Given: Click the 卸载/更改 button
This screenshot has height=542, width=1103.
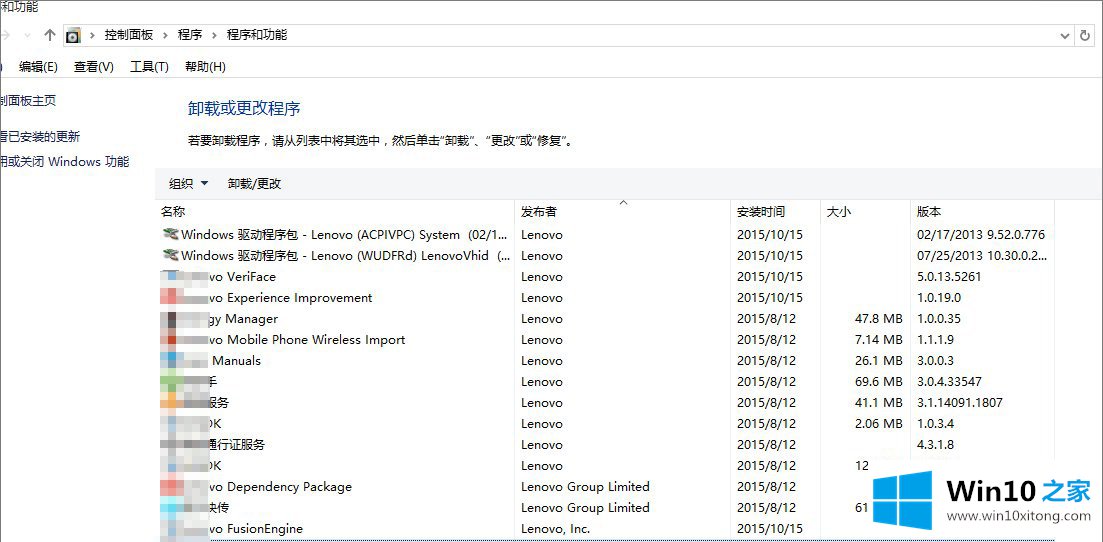Looking at the screenshot, I should point(255,184).
